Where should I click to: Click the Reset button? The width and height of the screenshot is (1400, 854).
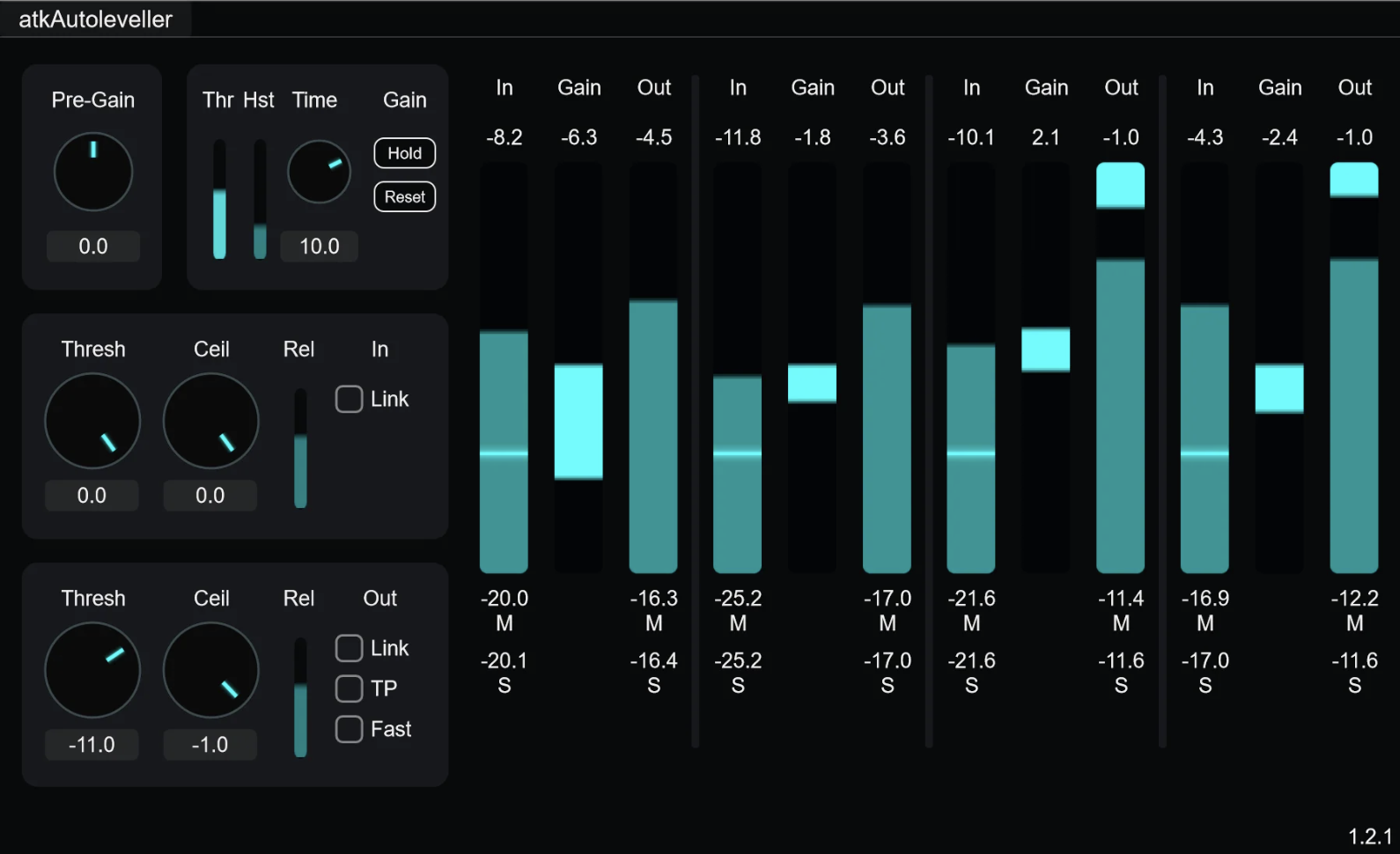pos(405,197)
